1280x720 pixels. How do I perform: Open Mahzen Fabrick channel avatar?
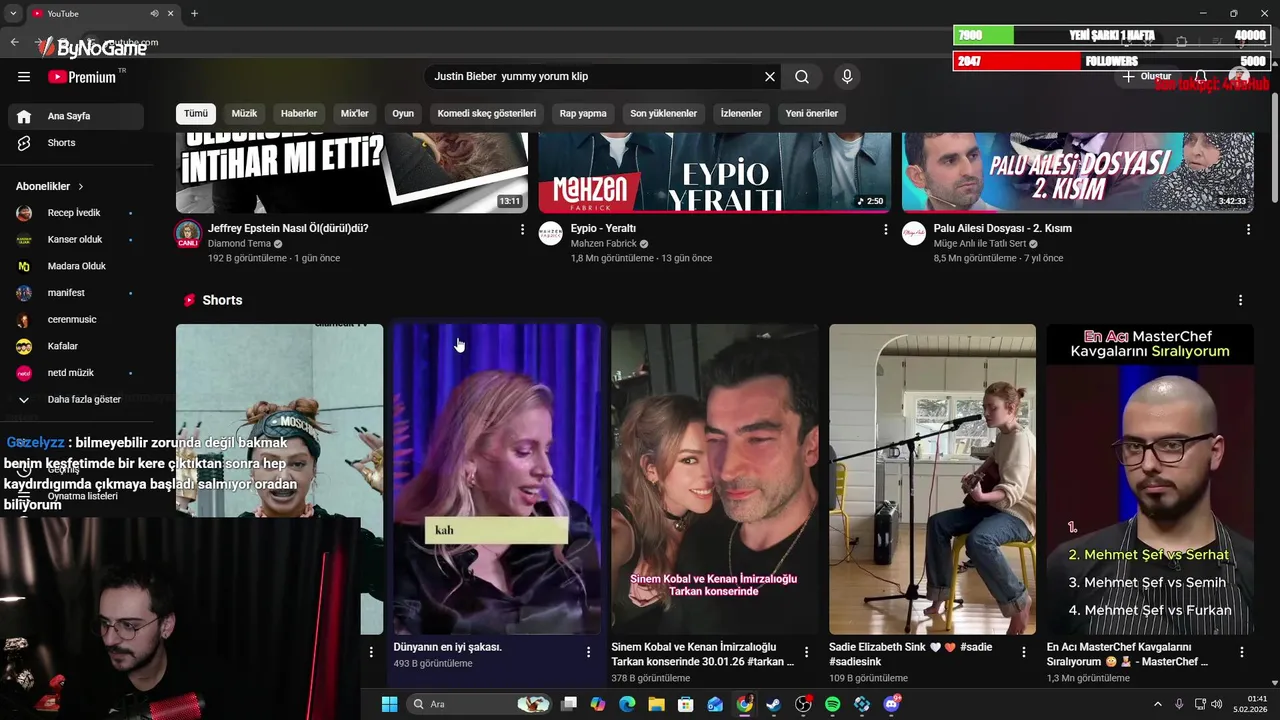(x=551, y=234)
